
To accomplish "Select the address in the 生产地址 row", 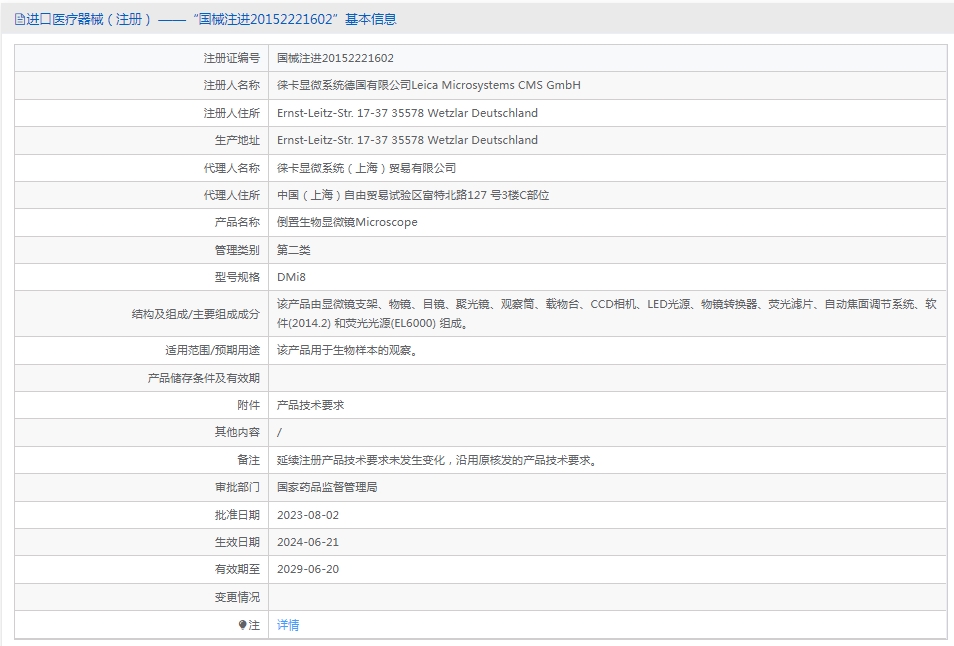I will click(407, 140).
